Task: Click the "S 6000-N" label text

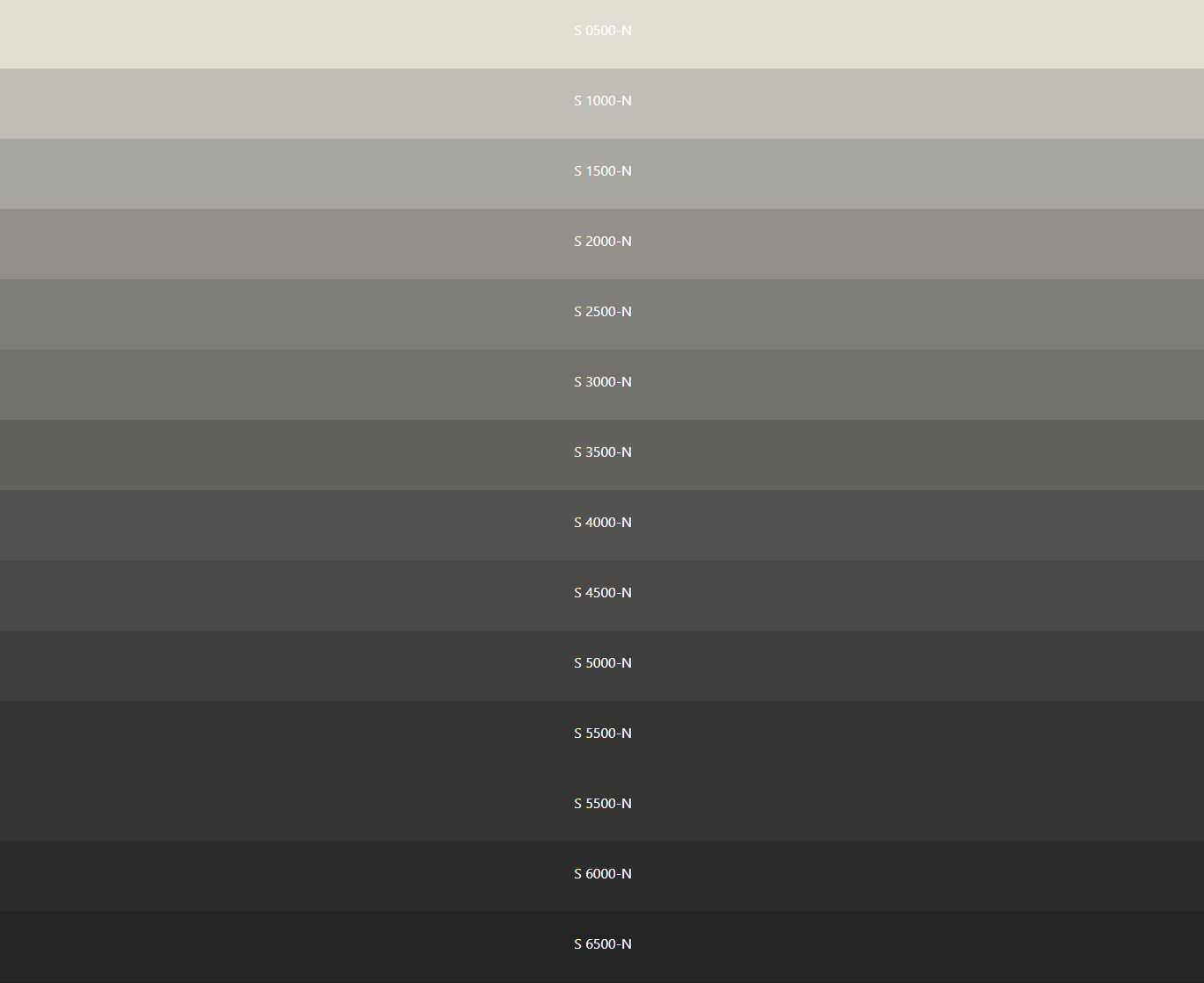Action: tap(602, 874)
